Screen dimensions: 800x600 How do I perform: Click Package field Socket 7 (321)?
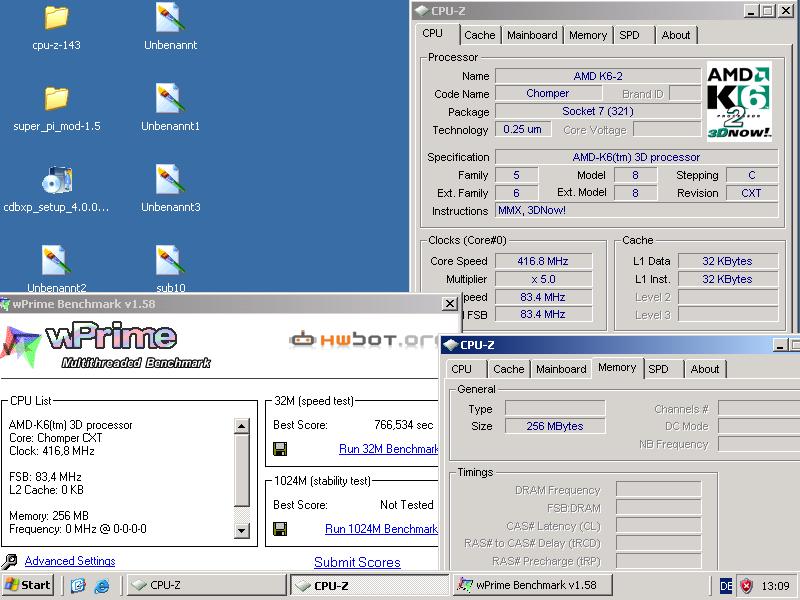click(598, 111)
